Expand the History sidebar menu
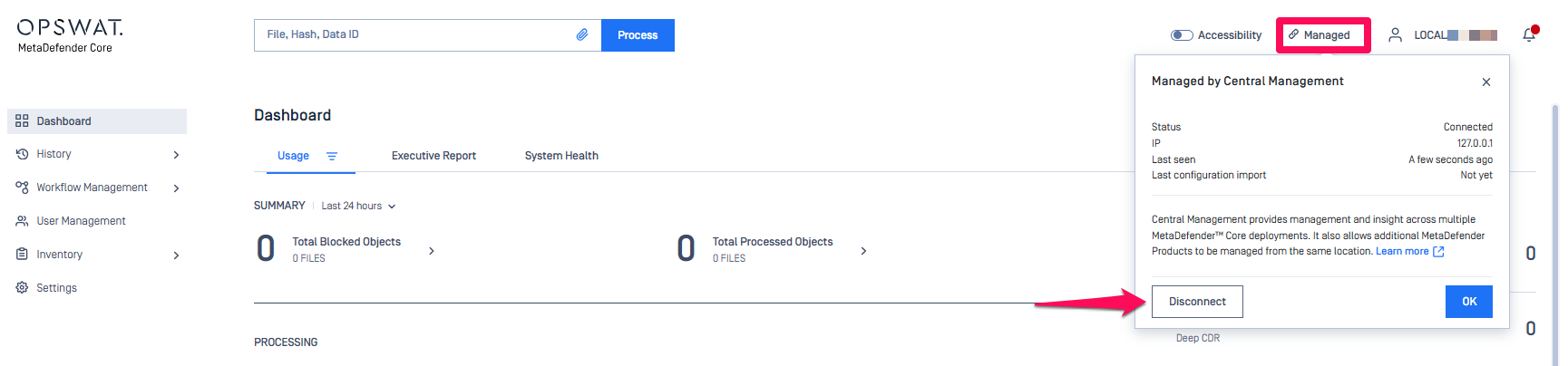The width and height of the screenshot is (1568, 366). [176, 155]
